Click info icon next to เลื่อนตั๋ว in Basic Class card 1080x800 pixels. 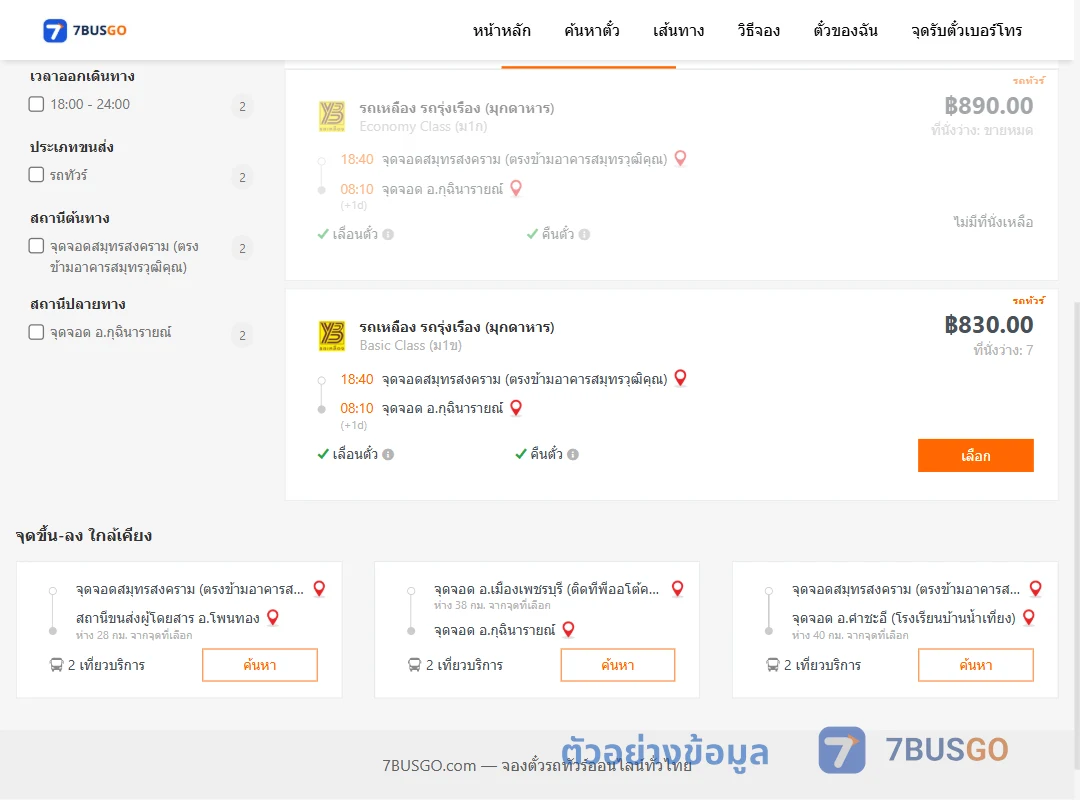(x=388, y=454)
